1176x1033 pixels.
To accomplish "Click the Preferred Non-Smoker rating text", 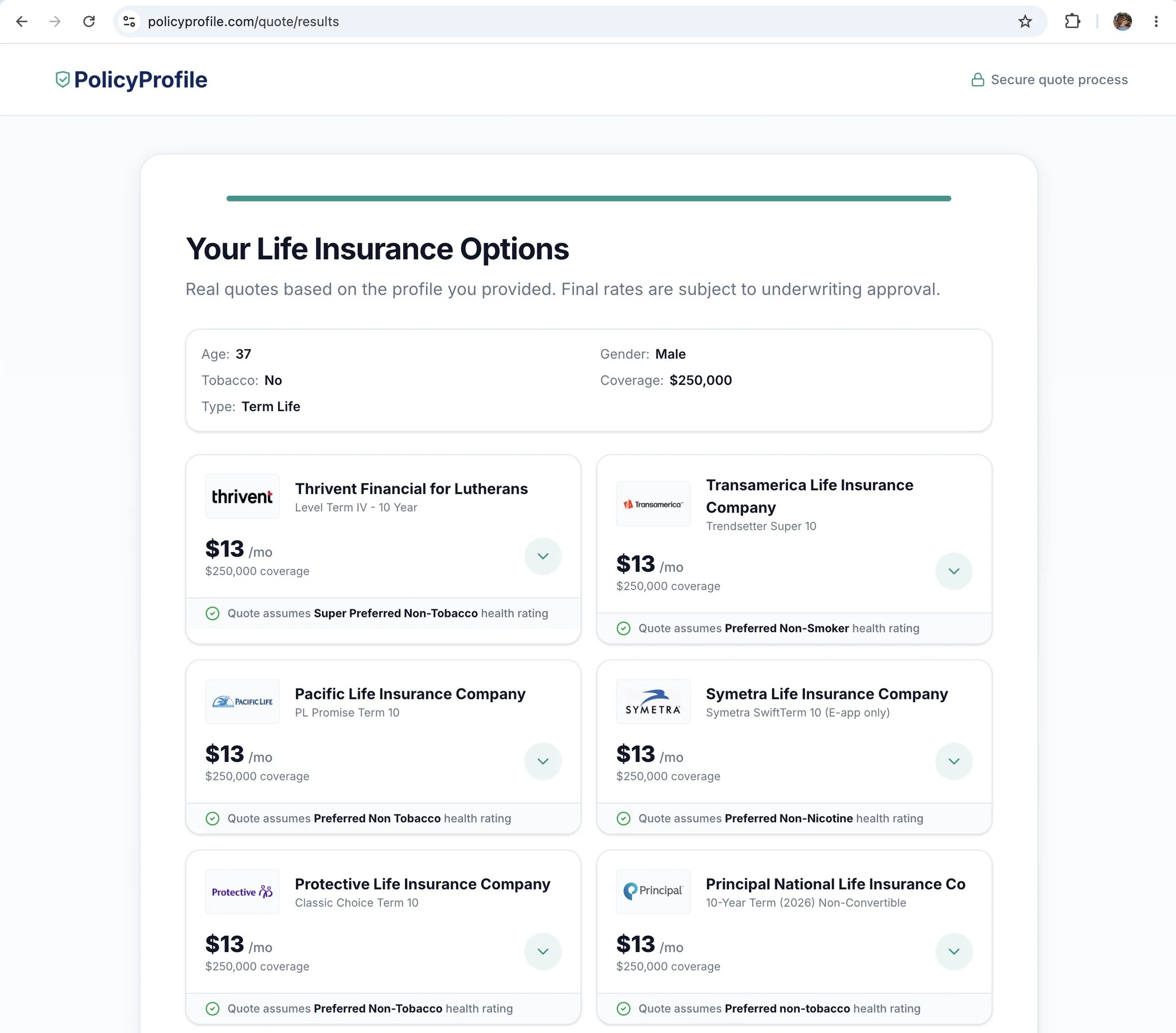I will coord(787,628).
